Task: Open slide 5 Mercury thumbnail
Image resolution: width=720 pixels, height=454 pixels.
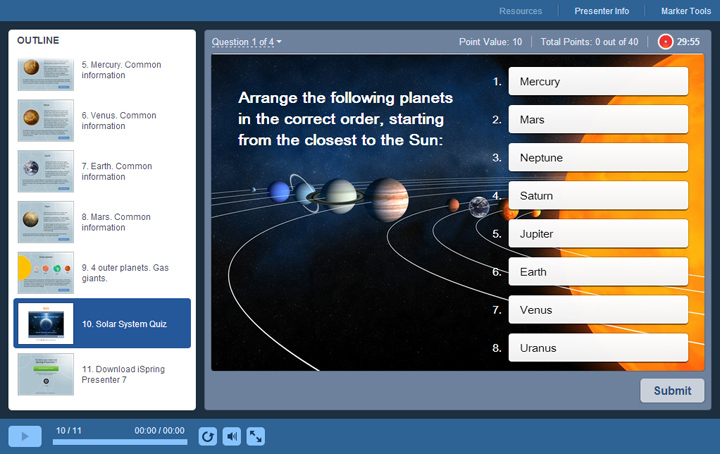Action: tap(45, 74)
